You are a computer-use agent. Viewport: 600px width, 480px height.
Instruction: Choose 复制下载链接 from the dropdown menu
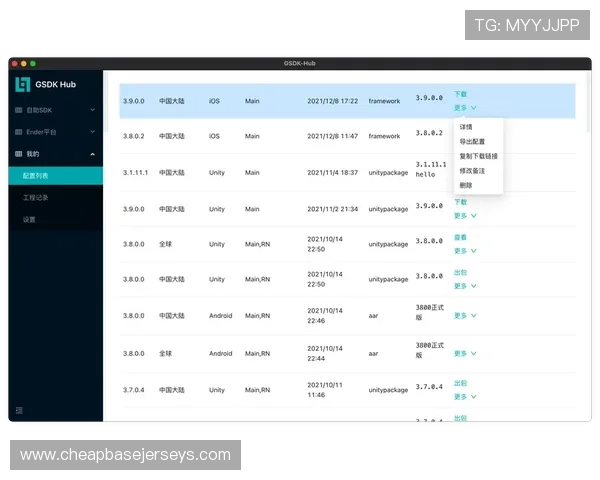[x=478, y=156]
